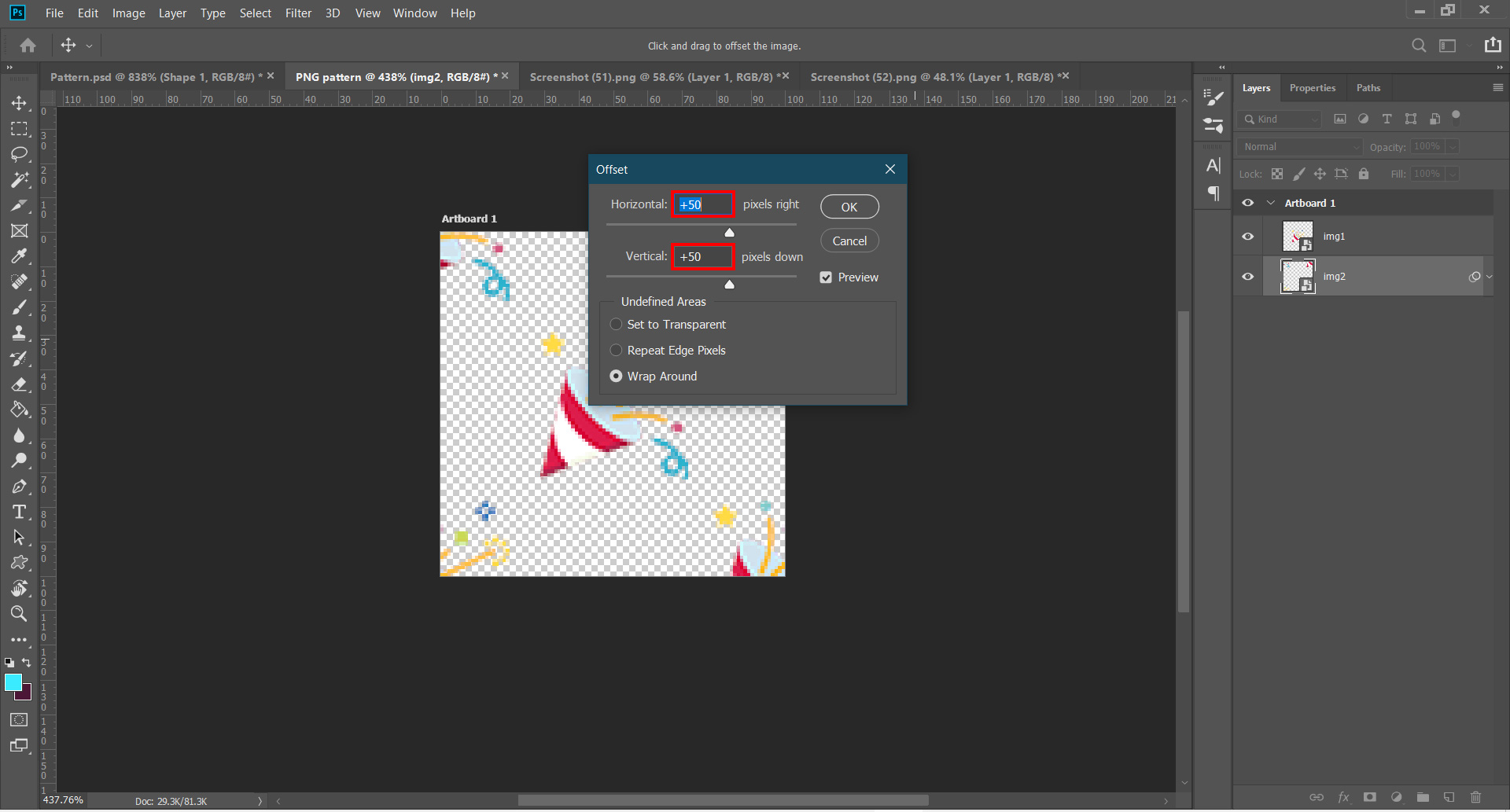Select the Lasso tool
1510x812 pixels.
click(19, 154)
